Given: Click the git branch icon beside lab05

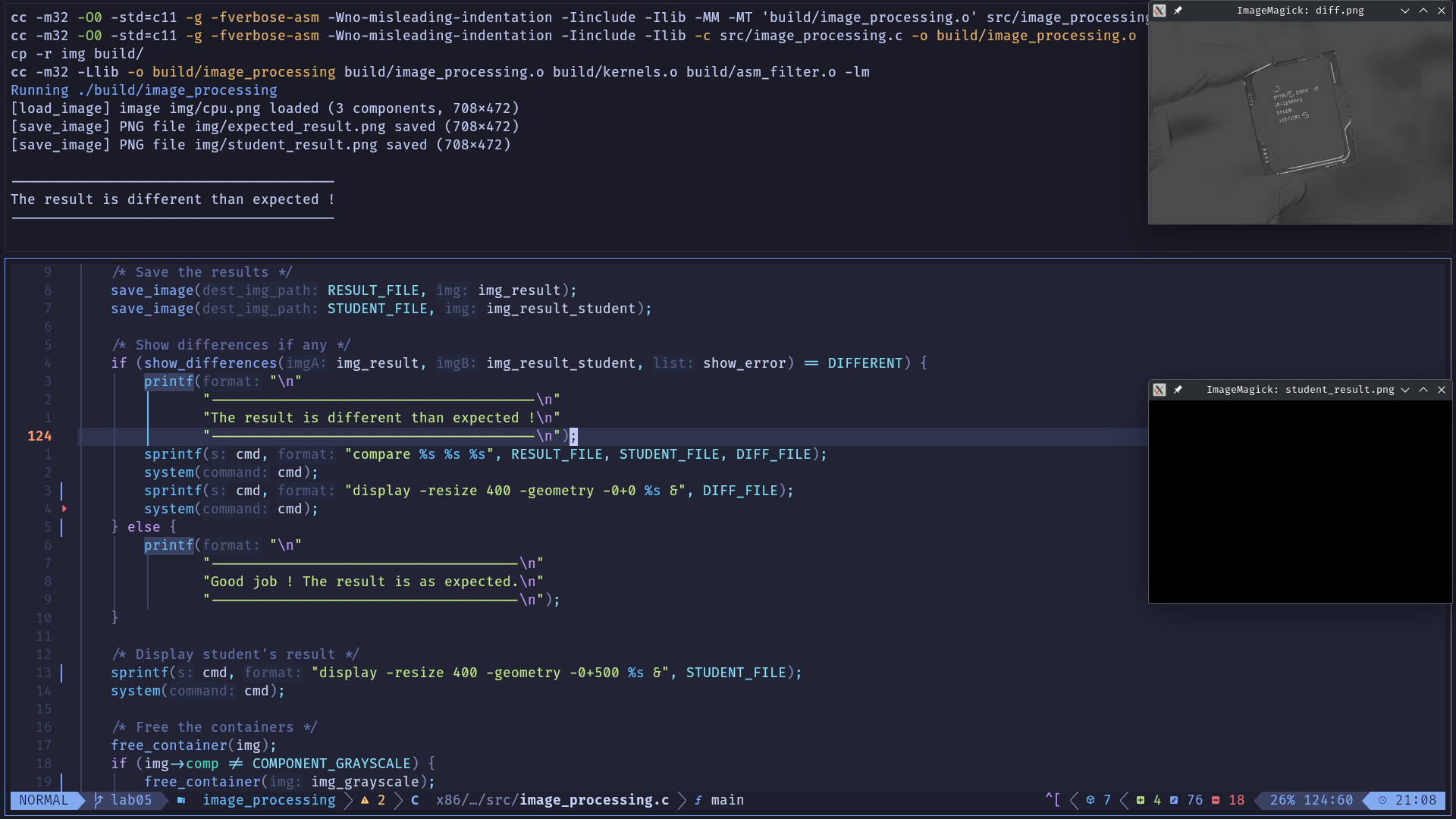Looking at the screenshot, I should 99,800.
